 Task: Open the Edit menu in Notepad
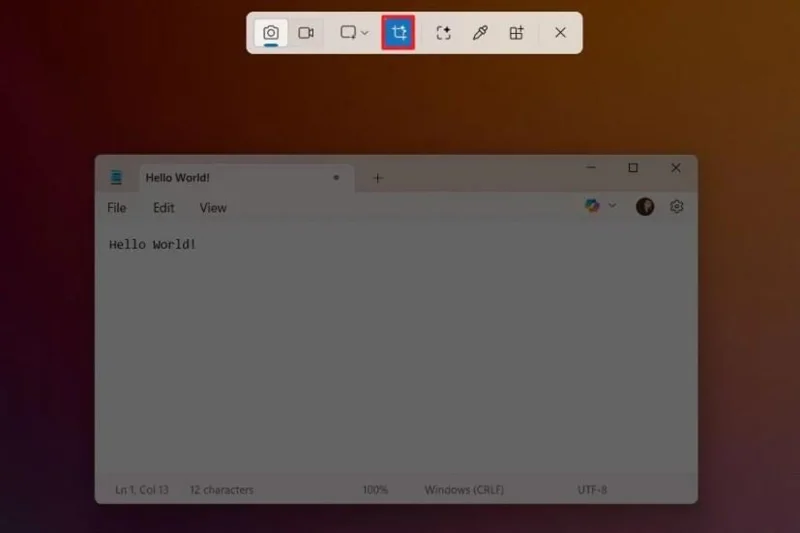pyautogui.click(x=164, y=208)
